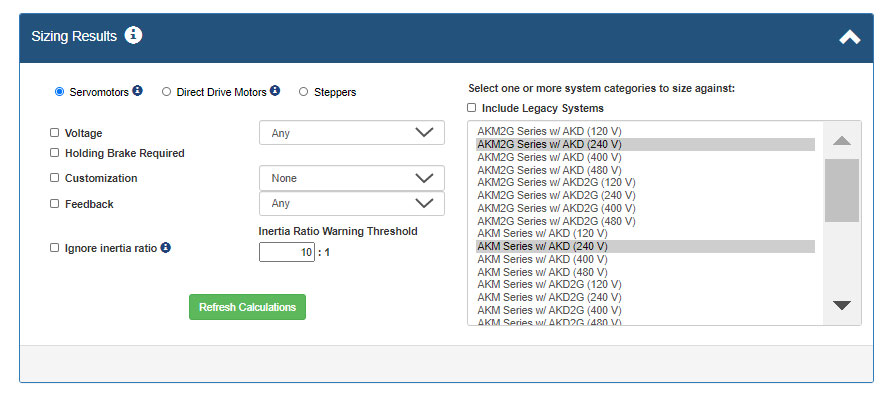Click the Refresh Calculations button

coord(247,307)
